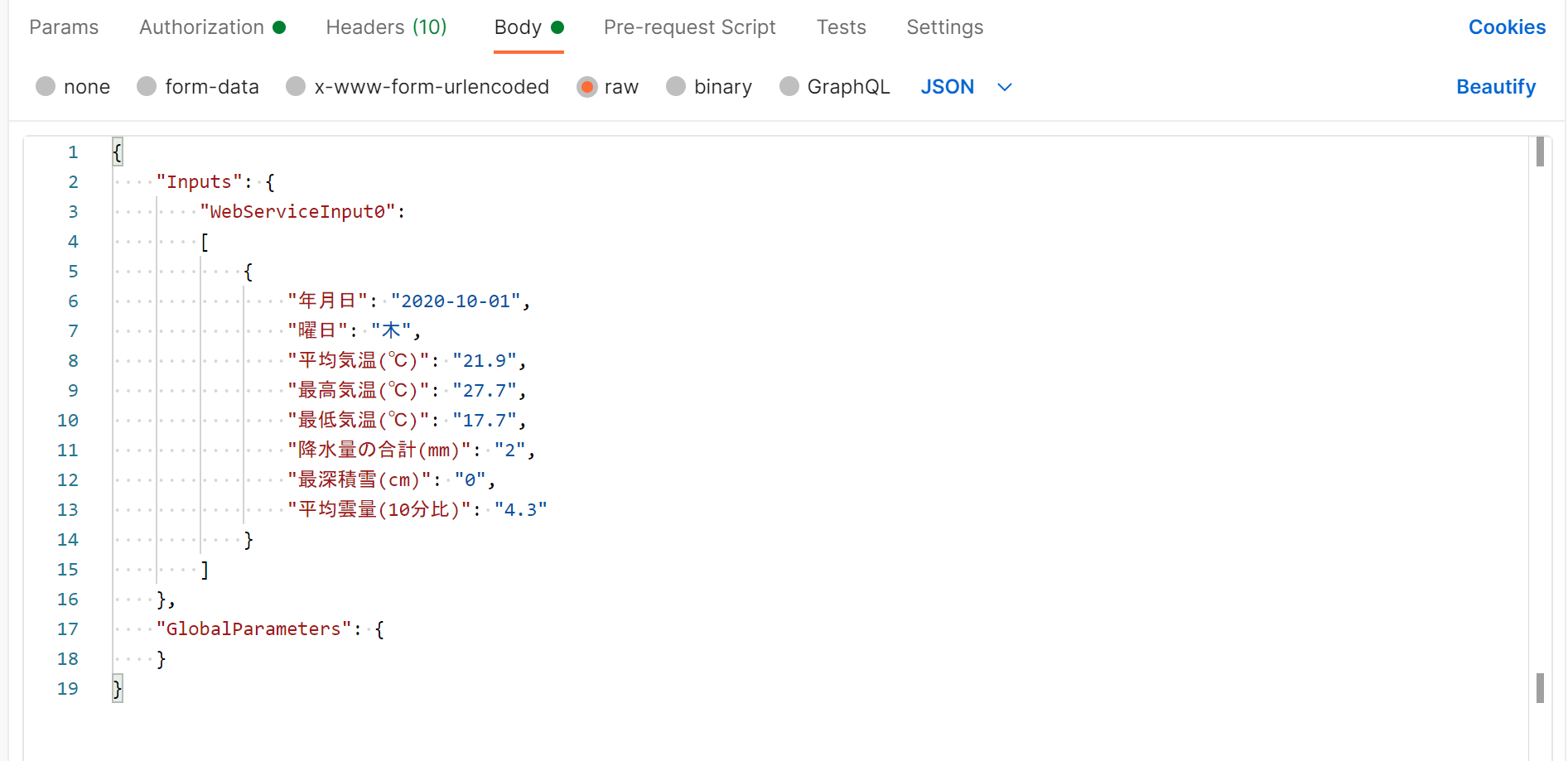This screenshot has height=761, width=1568.
Task: Click the "GlobalParameters" key
Action: point(253,629)
